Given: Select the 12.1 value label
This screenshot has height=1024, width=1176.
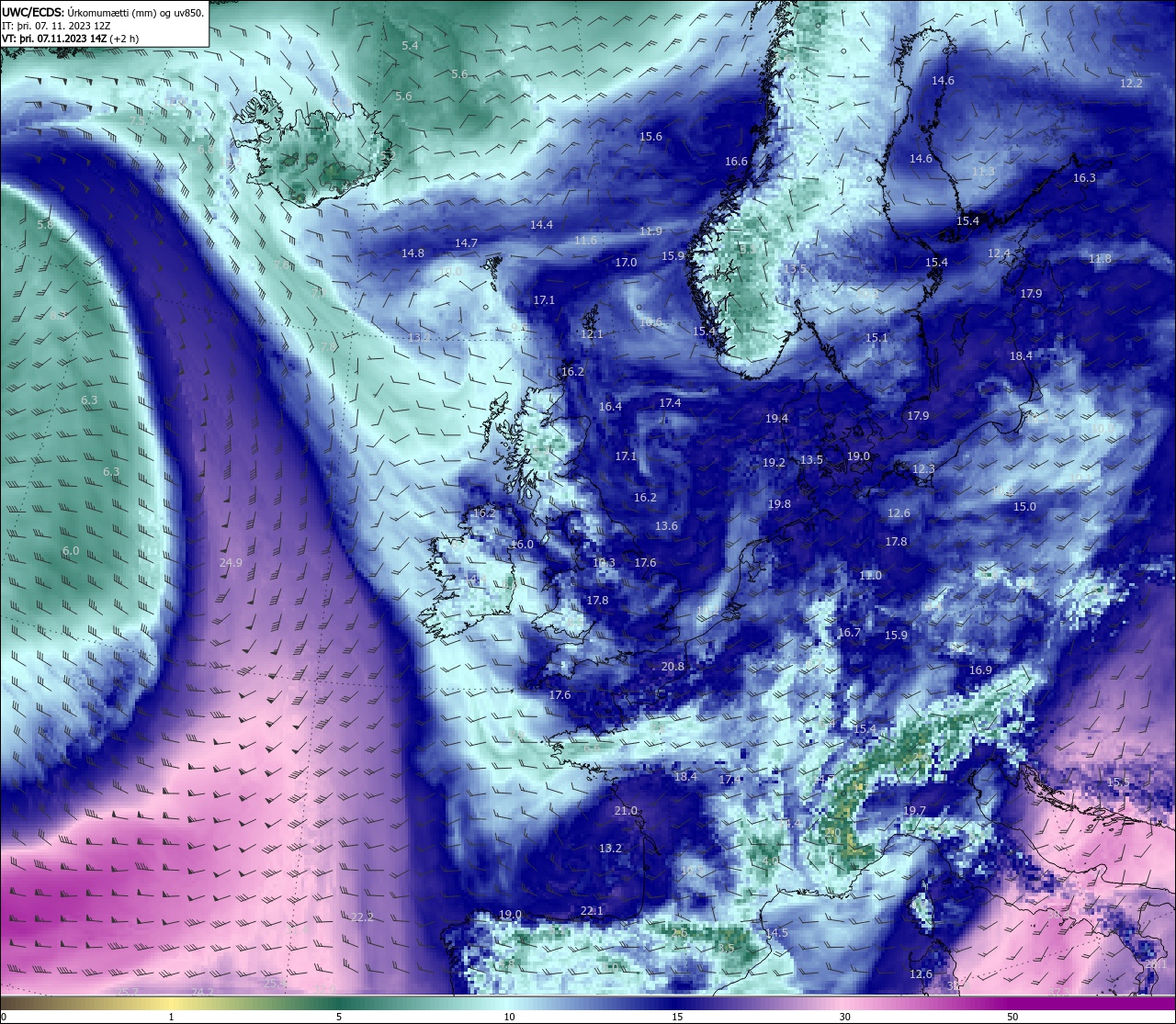Looking at the screenshot, I should coord(592,334).
